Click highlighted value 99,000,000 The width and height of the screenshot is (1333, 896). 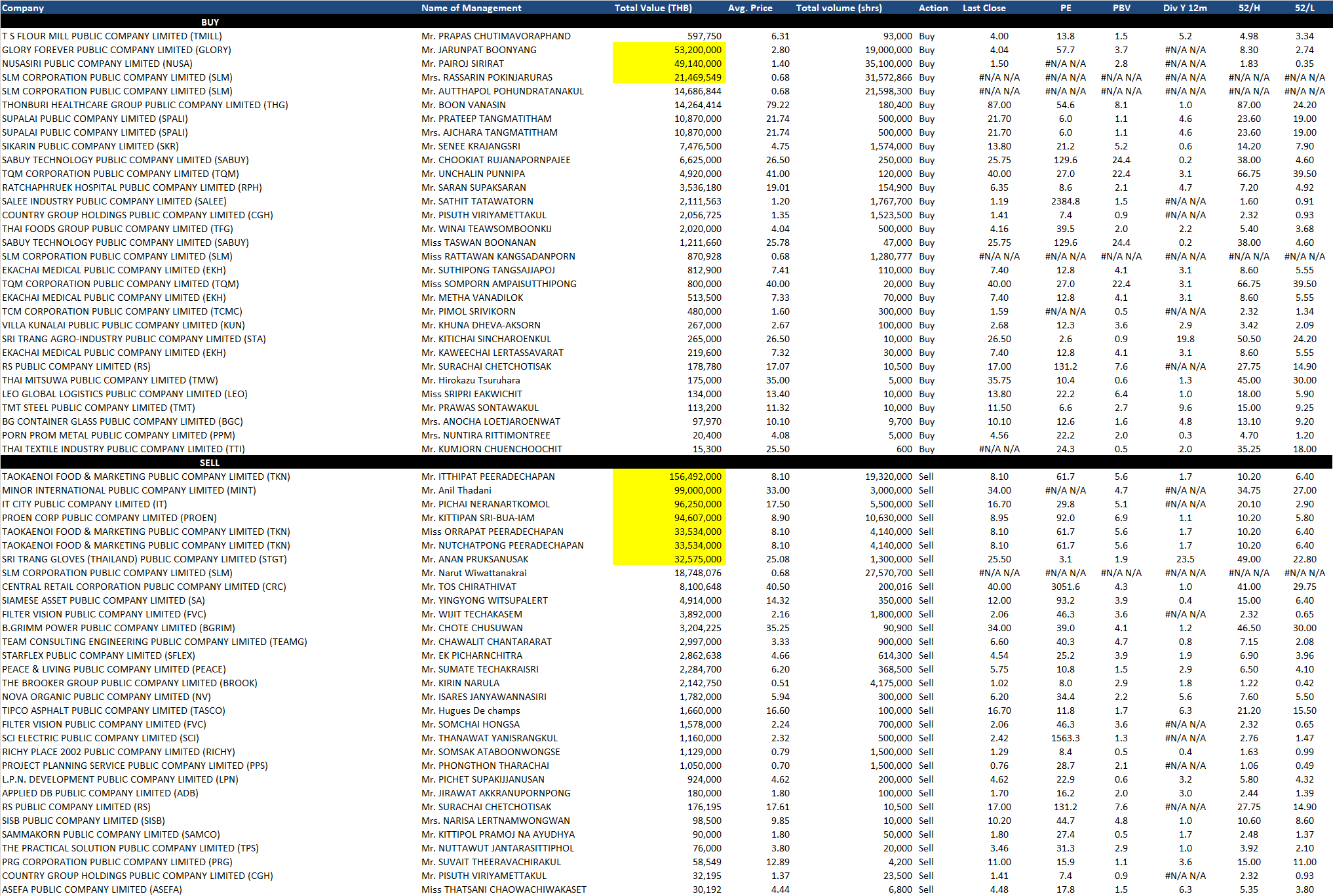(669, 490)
